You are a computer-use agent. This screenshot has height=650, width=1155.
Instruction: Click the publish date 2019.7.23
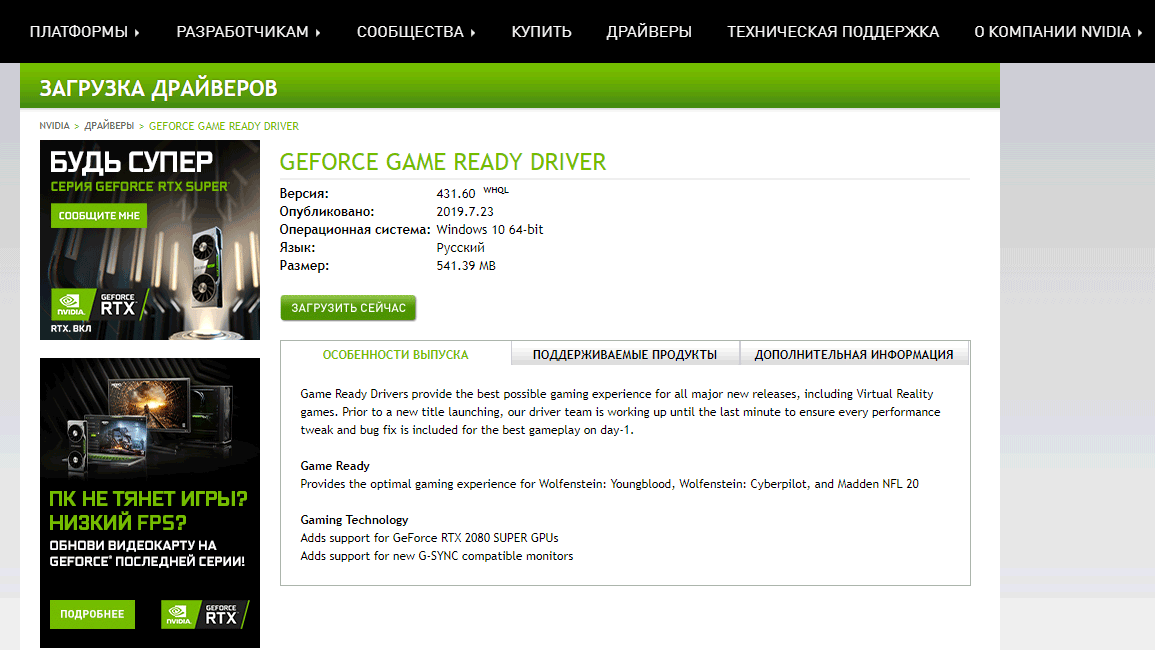[465, 212]
